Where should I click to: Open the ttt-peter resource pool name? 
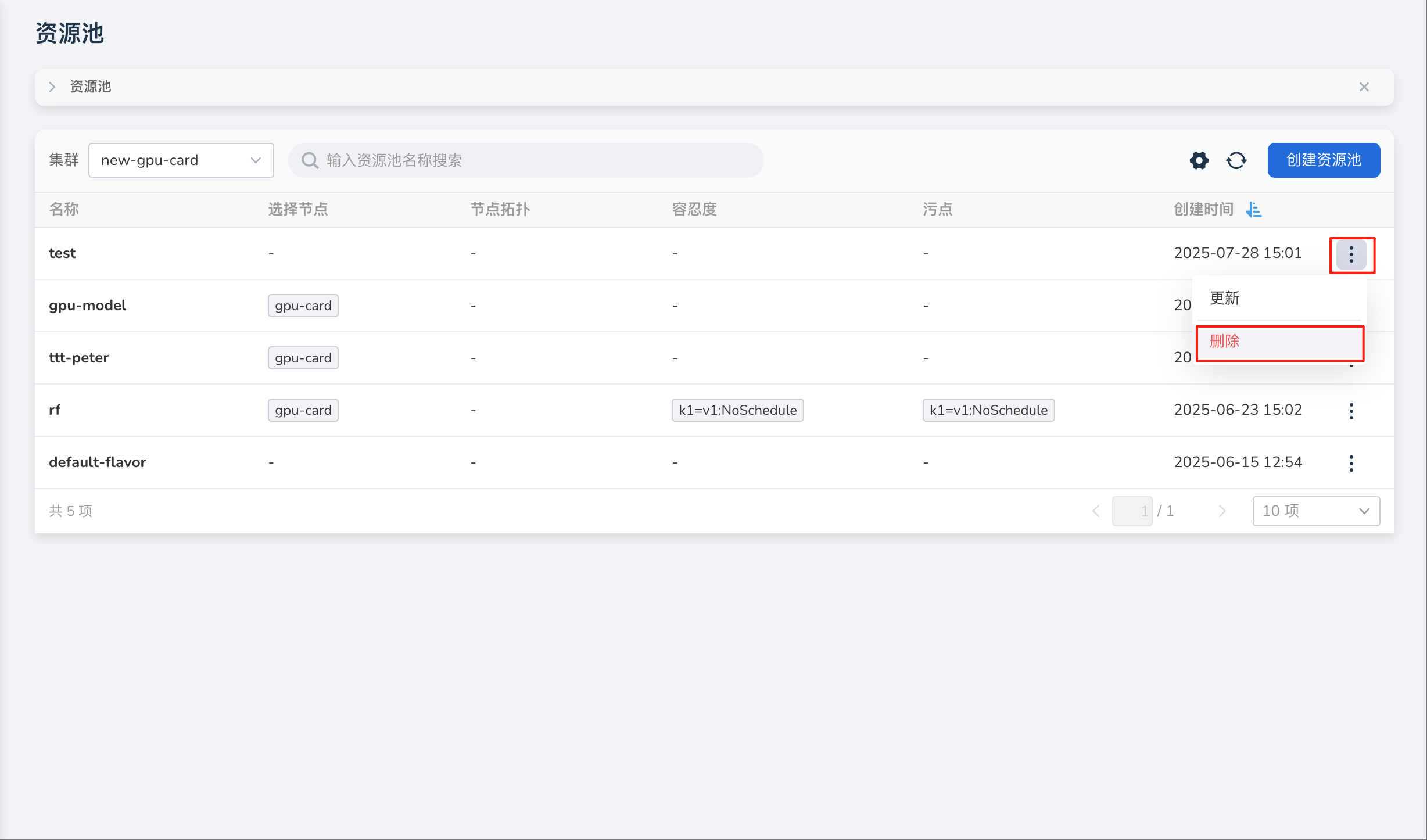(78, 358)
